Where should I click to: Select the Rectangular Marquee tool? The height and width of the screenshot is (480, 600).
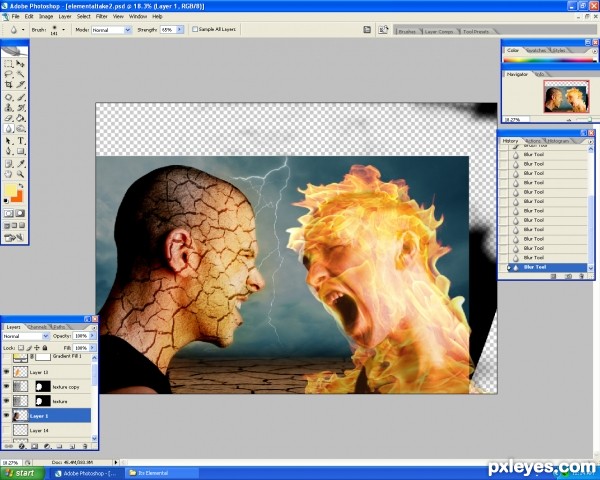[9, 64]
